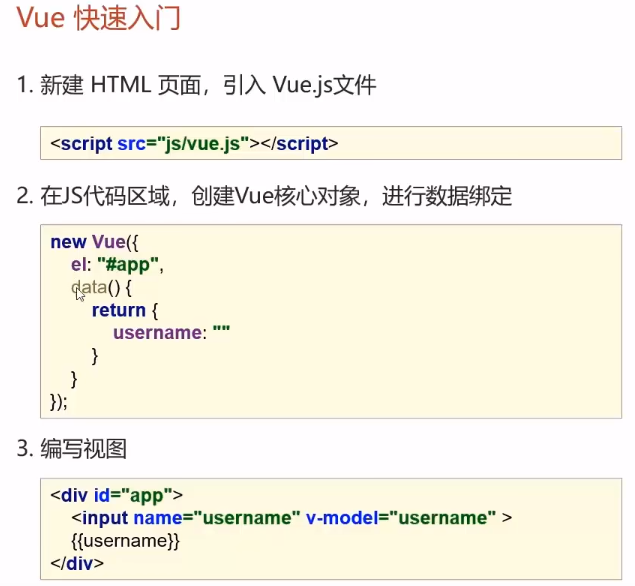This screenshot has width=635, height=586.
Task: Click the 'data() {' code line
Action: (101, 288)
